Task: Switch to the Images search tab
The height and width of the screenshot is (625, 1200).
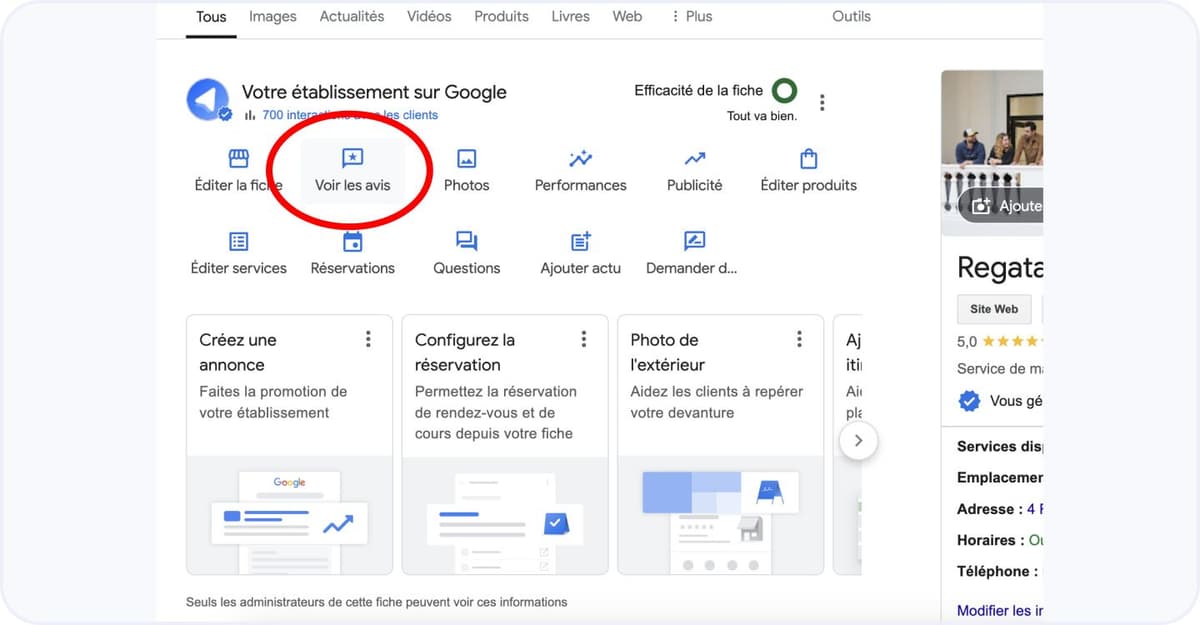Action: [273, 16]
